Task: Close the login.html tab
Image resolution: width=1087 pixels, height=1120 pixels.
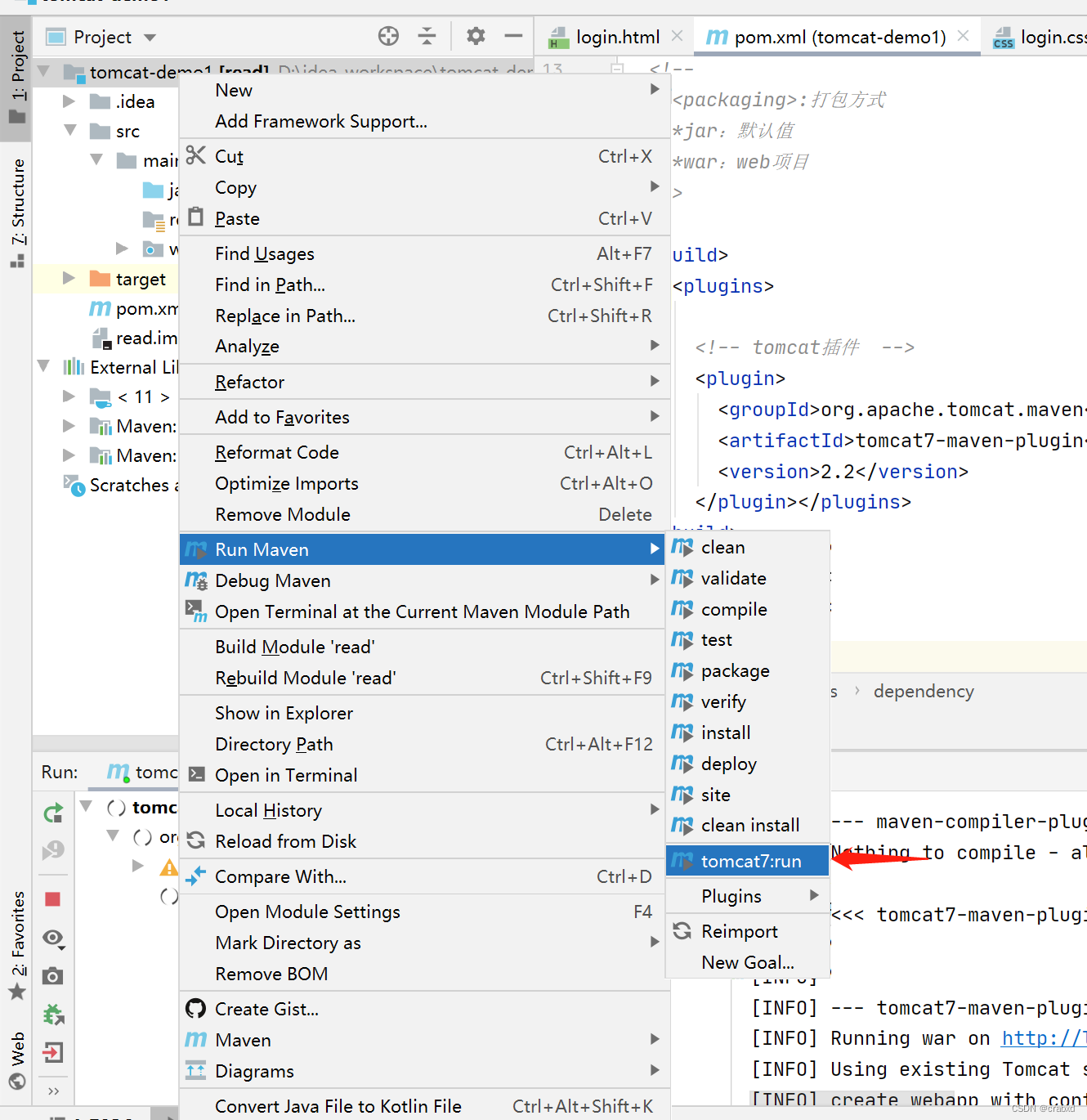Action: (677, 36)
